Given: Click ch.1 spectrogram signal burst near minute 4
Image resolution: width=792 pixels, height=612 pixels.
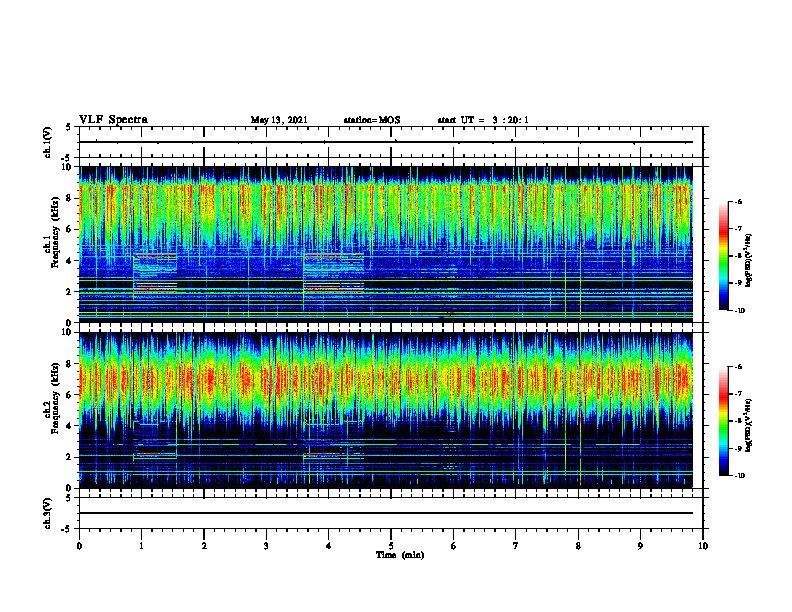Looking at the screenshot, I should coord(333,275).
